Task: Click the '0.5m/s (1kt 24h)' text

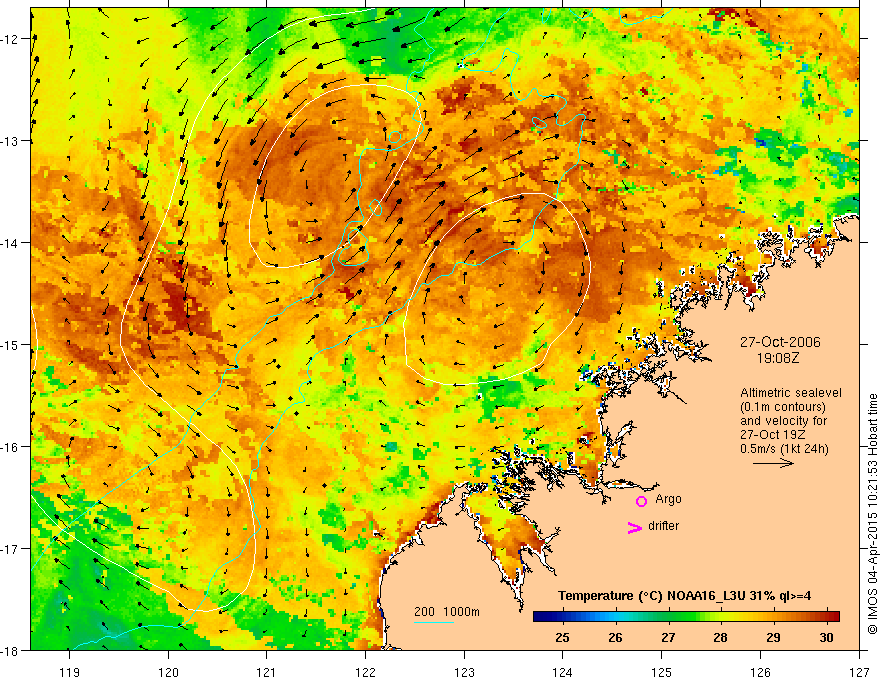Action: click(x=784, y=449)
